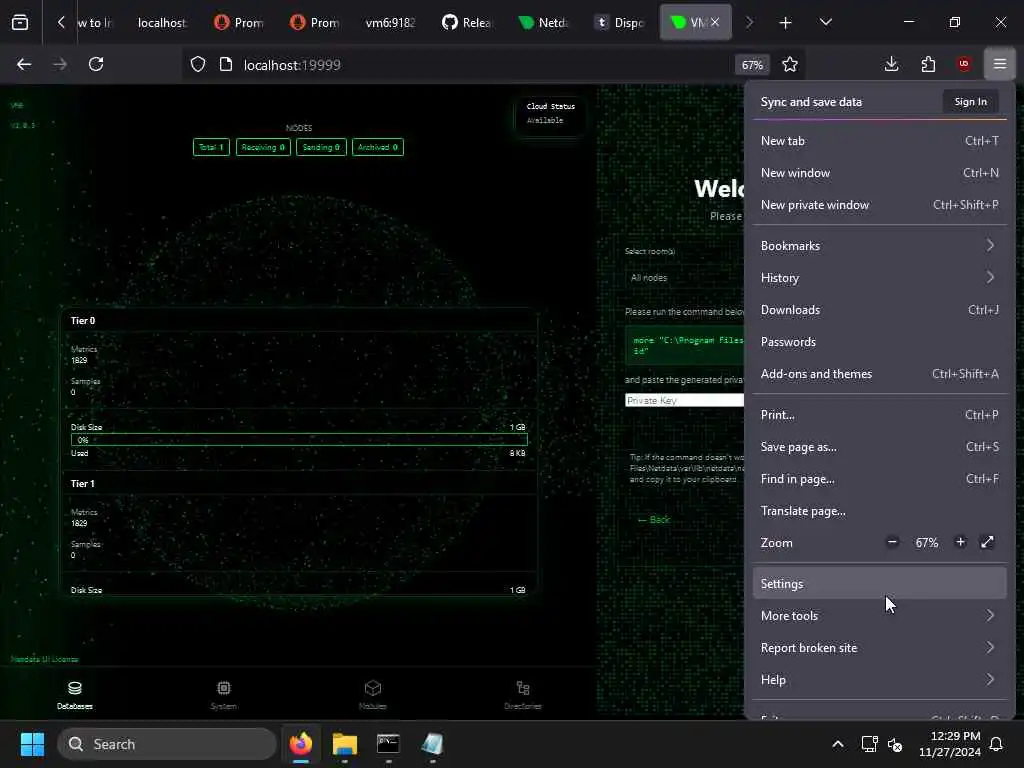Viewport: 1024px width, 768px height.
Task: Click the address bar URL
Action: [292, 65]
